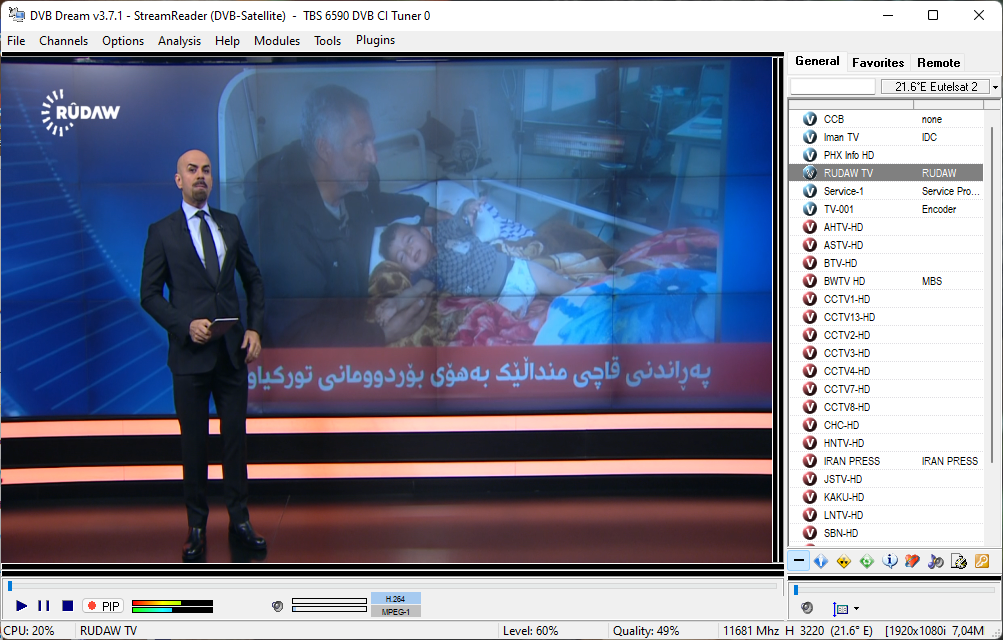Open the layout icon dropdown arrow

click(857, 609)
